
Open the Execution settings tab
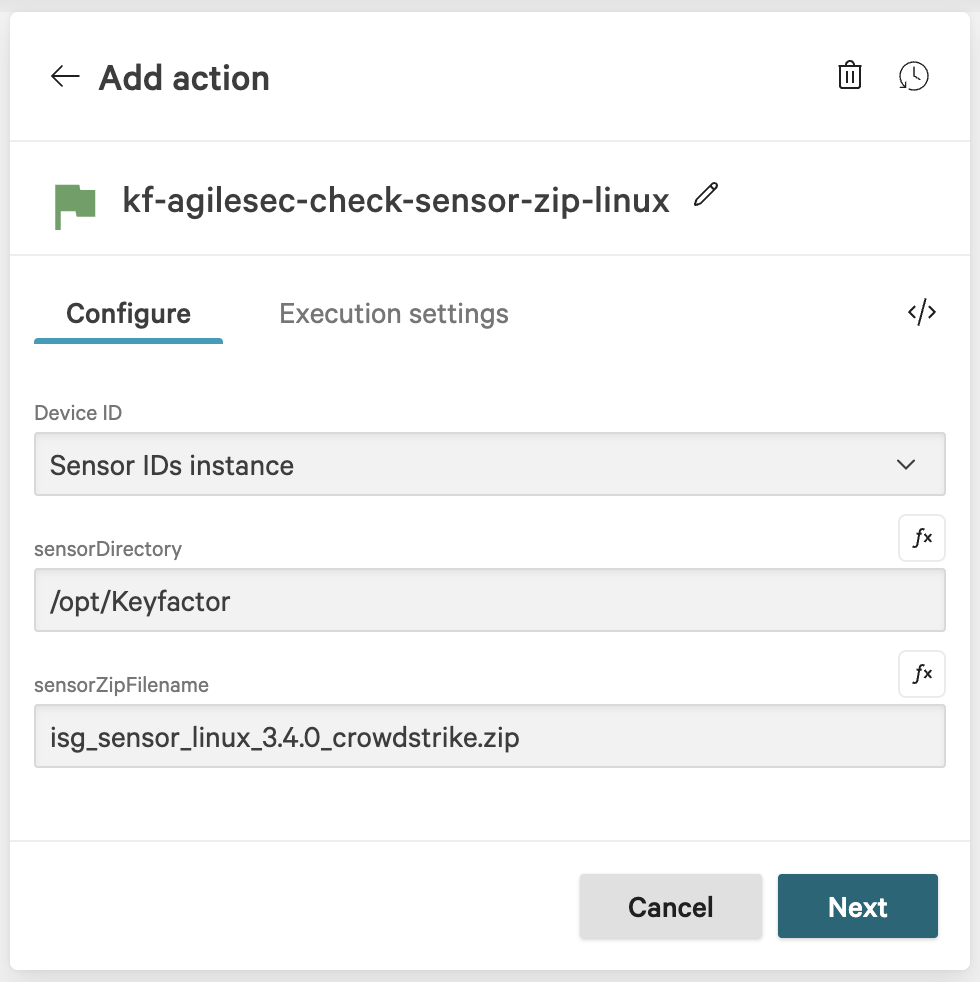click(394, 314)
